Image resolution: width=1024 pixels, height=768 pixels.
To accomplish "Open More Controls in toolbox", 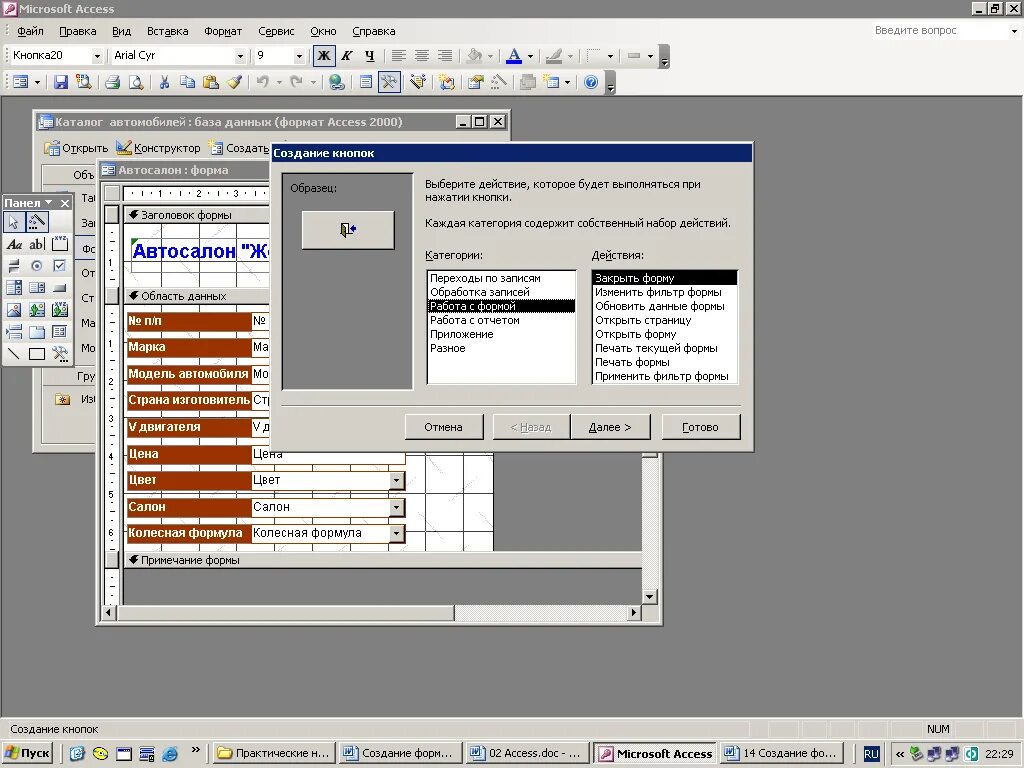I will 59,354.
